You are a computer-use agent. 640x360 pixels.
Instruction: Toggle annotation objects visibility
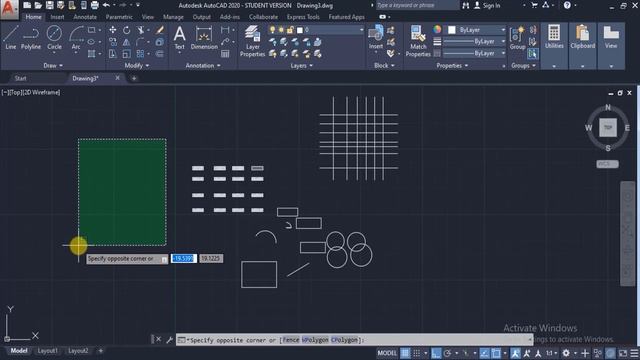pyautogui.click(x=515, y=353)
